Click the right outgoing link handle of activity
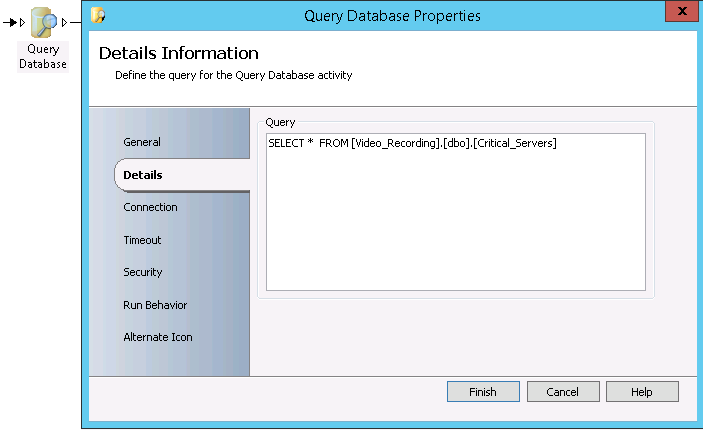The image size is (703, 430). click(65, 22)
